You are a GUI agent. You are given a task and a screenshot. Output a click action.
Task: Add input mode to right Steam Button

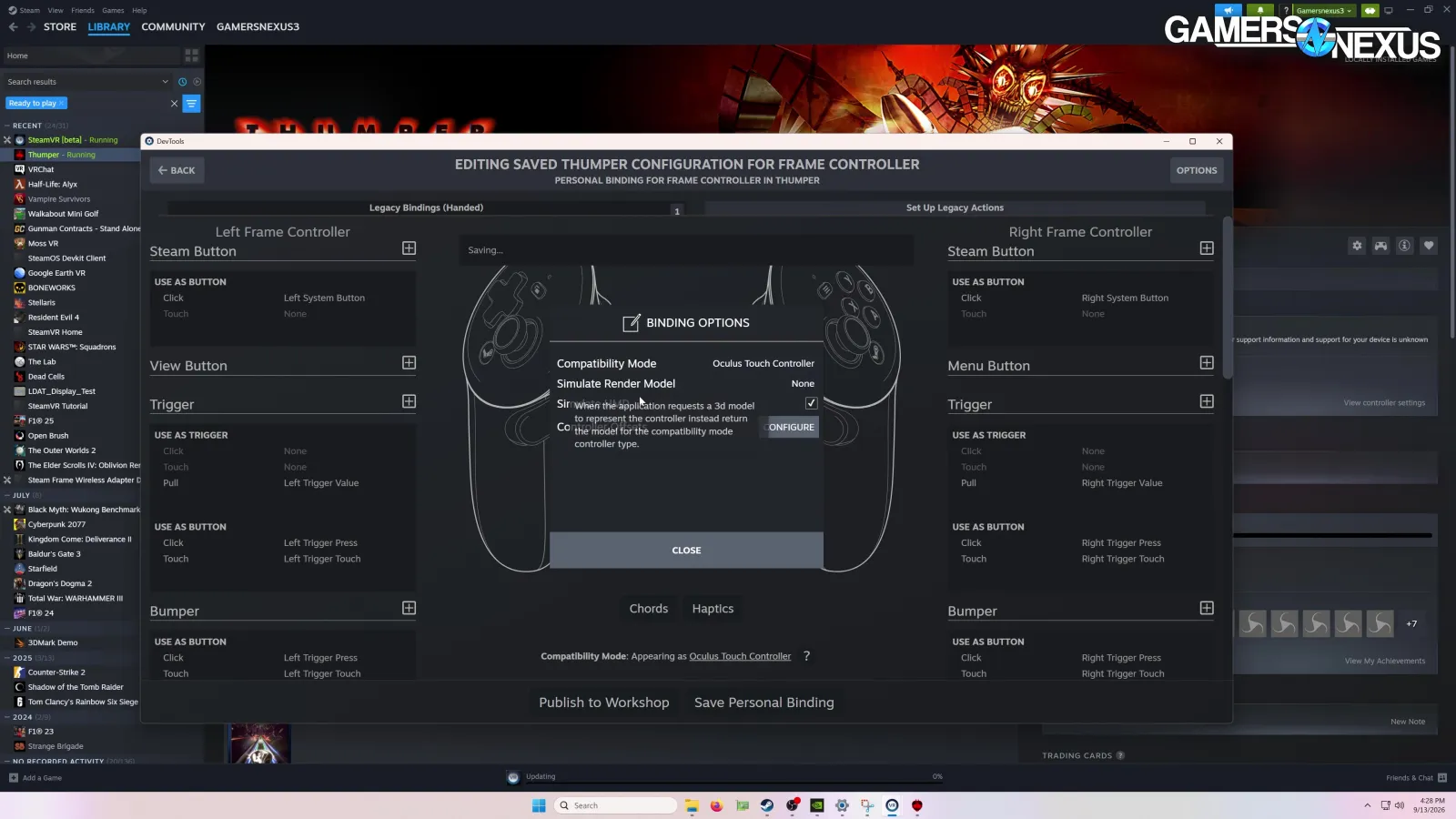tap(1207, 248)
